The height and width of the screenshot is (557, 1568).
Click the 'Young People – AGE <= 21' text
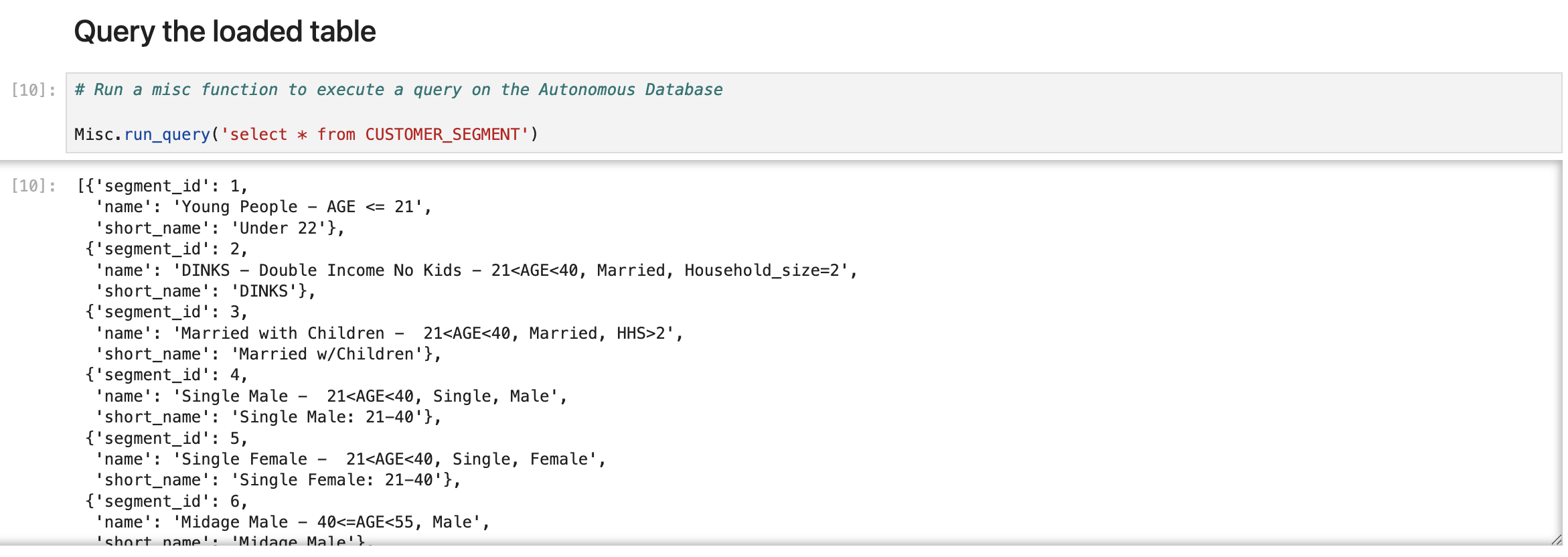pyautogui.click(x=301, y=207)
